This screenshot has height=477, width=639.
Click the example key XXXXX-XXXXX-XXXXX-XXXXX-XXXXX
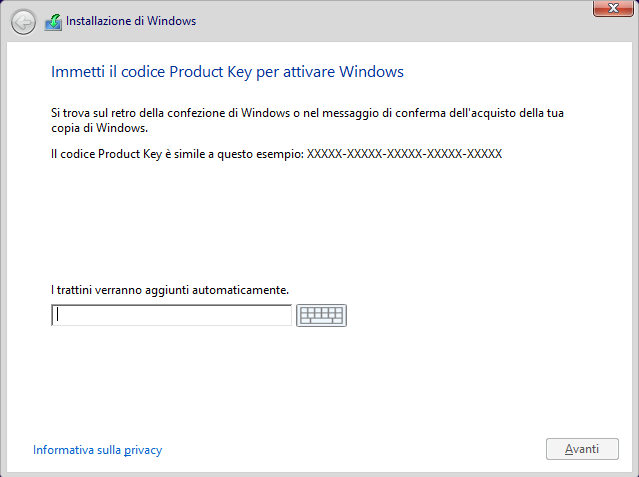[404, 154]
